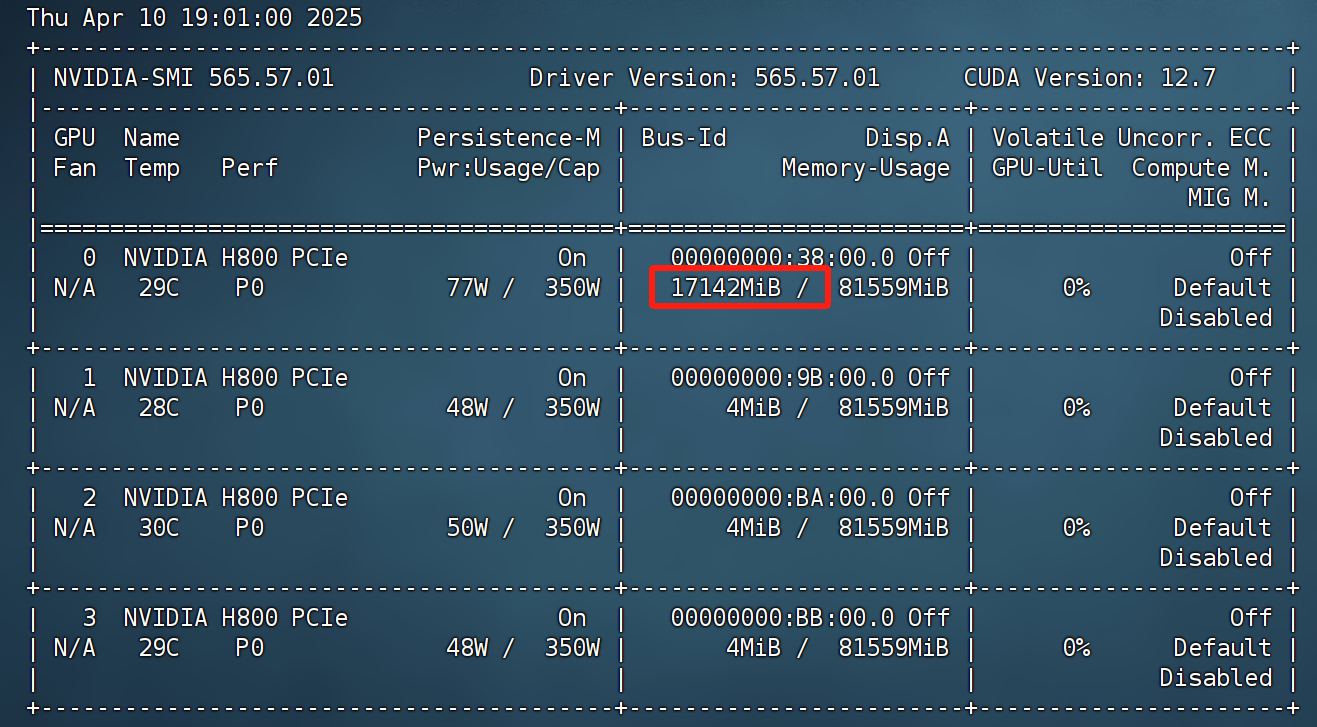This screenshot has height=727, width=1317.
Task: Select the Disp.A column header
Action: pos(908,138)
